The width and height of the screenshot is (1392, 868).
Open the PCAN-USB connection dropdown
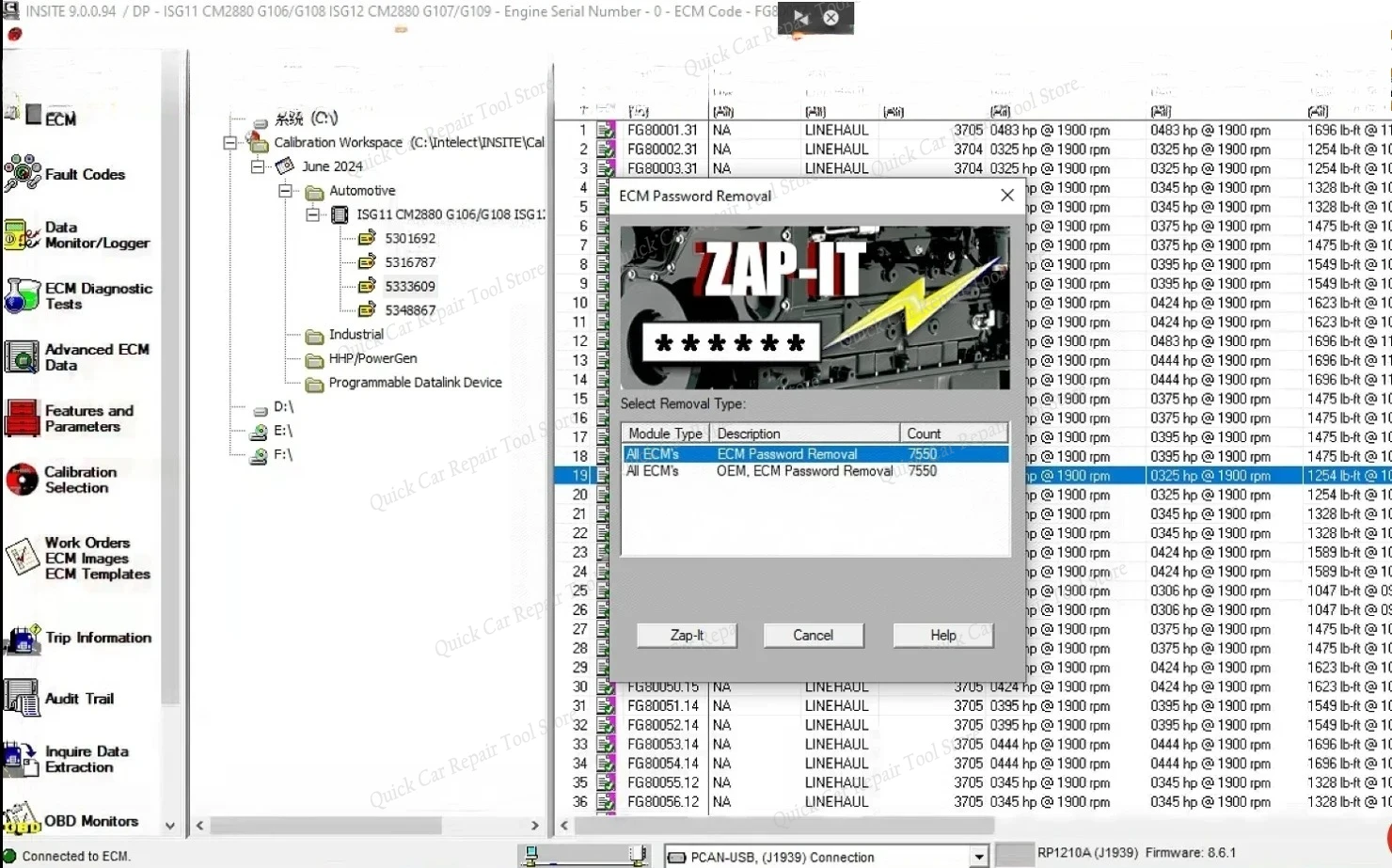click(x=981, y=857)
